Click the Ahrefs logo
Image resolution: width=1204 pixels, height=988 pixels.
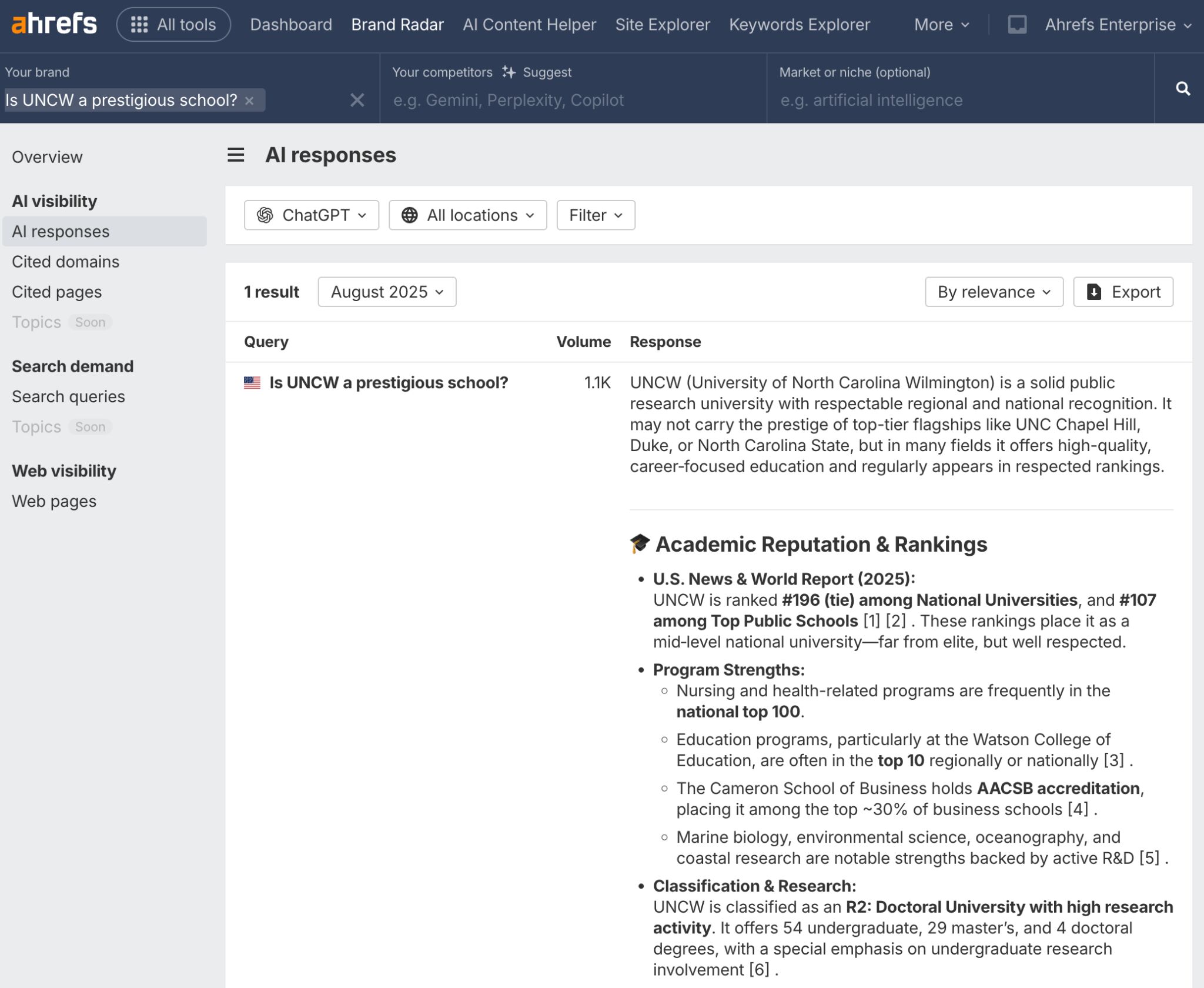pos(55,24)
